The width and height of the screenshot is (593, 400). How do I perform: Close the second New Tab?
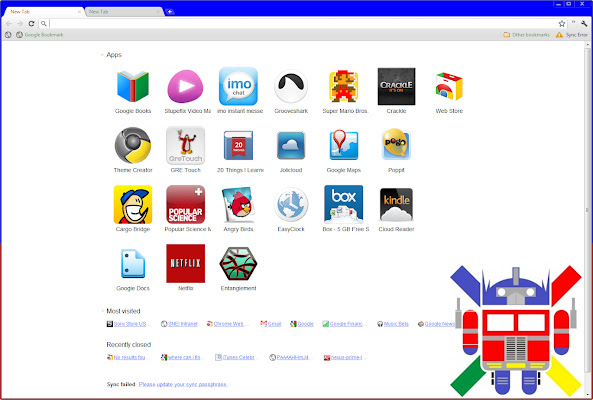point(158,12)
